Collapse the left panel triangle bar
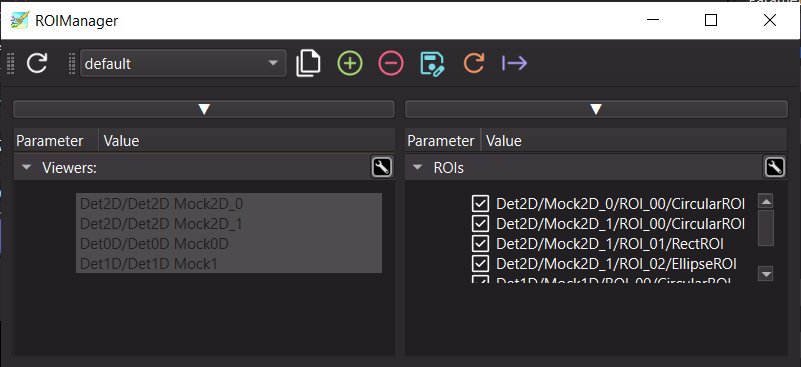Image resolution: width=801 pixels, height=367 pixels. click(x=204, y=109)
